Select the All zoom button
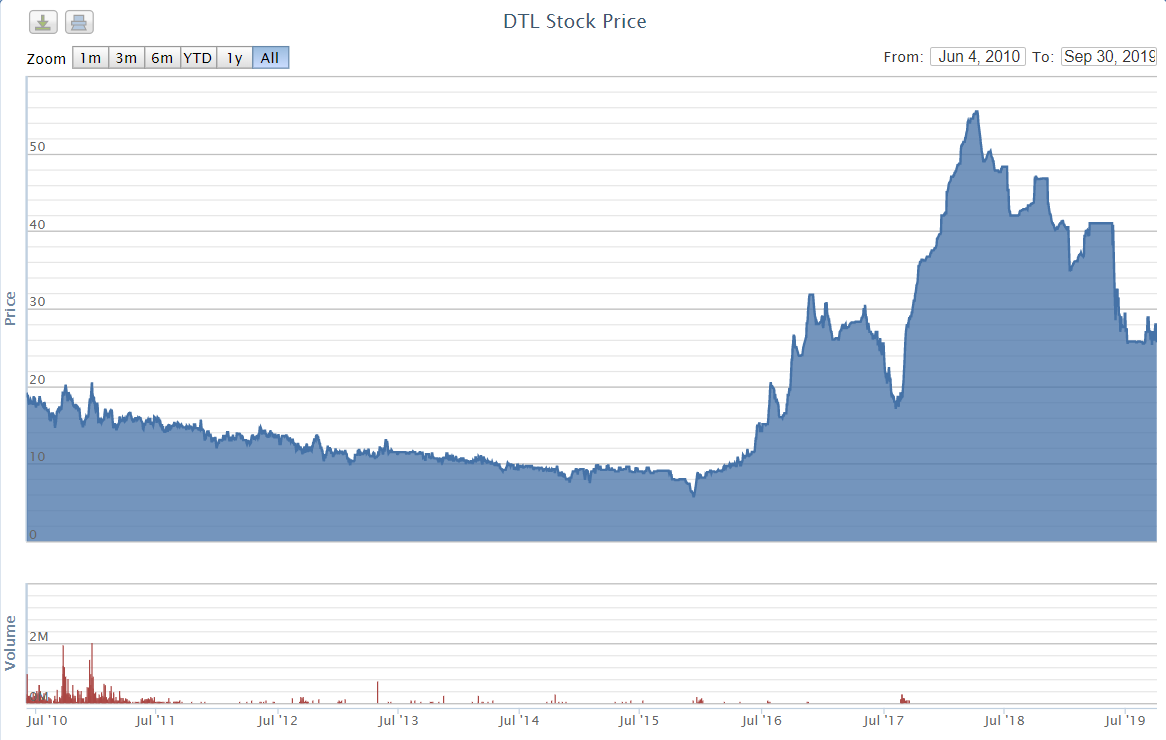Image resolution: width=1166 pixels, height=740 pixels. point(270,58)
